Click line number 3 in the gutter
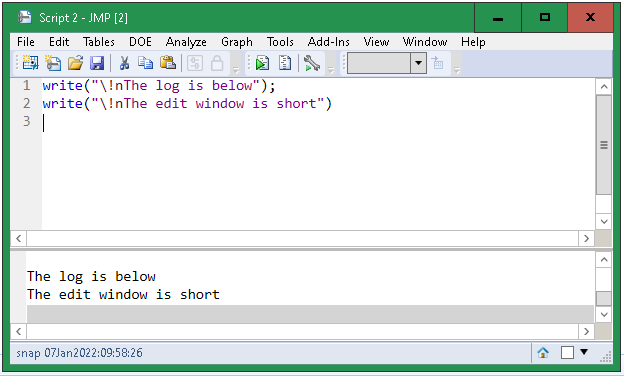This screenshot has height=376, width=624. point(26,121)
